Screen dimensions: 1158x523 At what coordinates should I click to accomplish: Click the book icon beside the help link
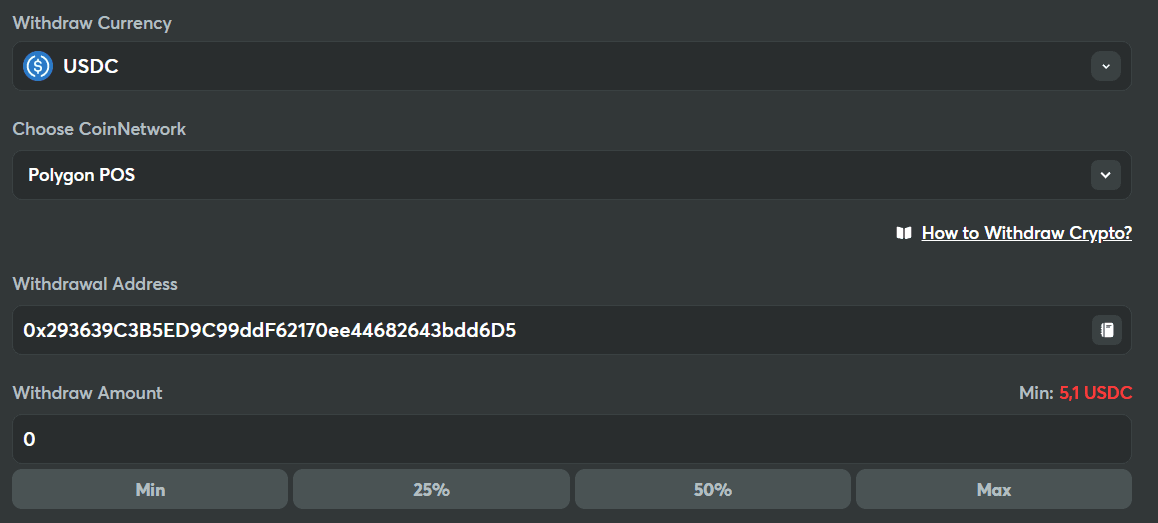[904, 233]
